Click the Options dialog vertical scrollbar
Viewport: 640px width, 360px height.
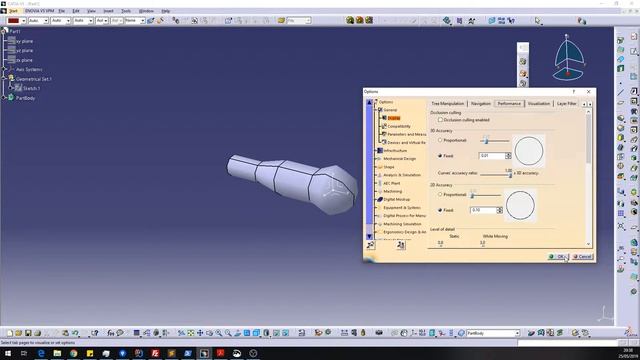pos(589,178)
